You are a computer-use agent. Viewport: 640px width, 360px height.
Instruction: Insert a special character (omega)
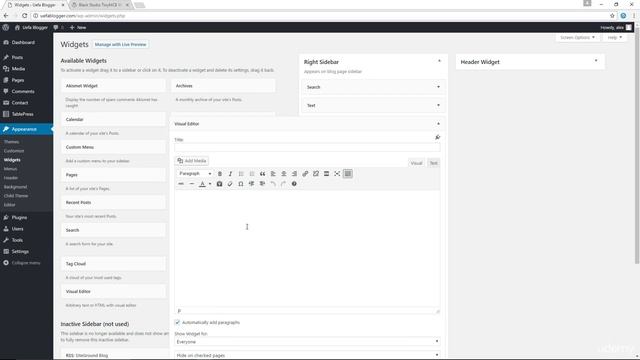click(241, 184)
